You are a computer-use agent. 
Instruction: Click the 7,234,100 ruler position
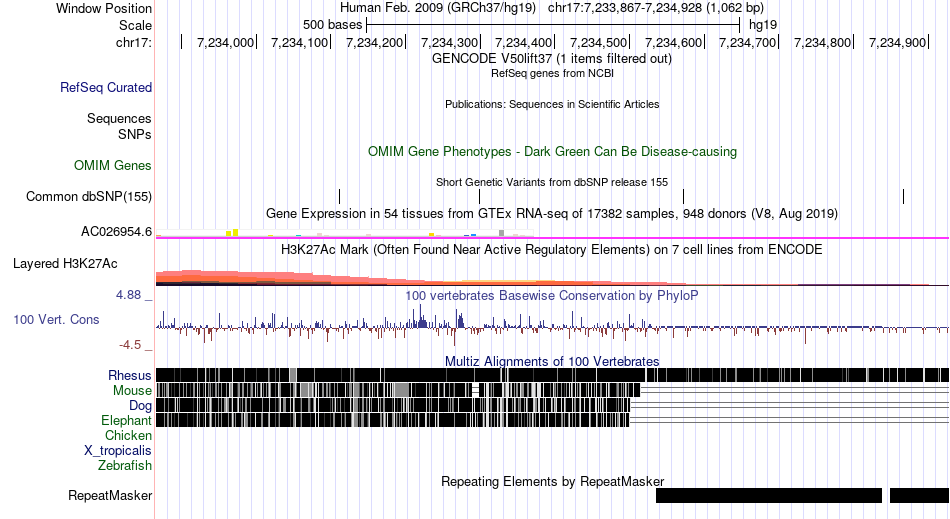pyautogui.click(x=300, y=42)
